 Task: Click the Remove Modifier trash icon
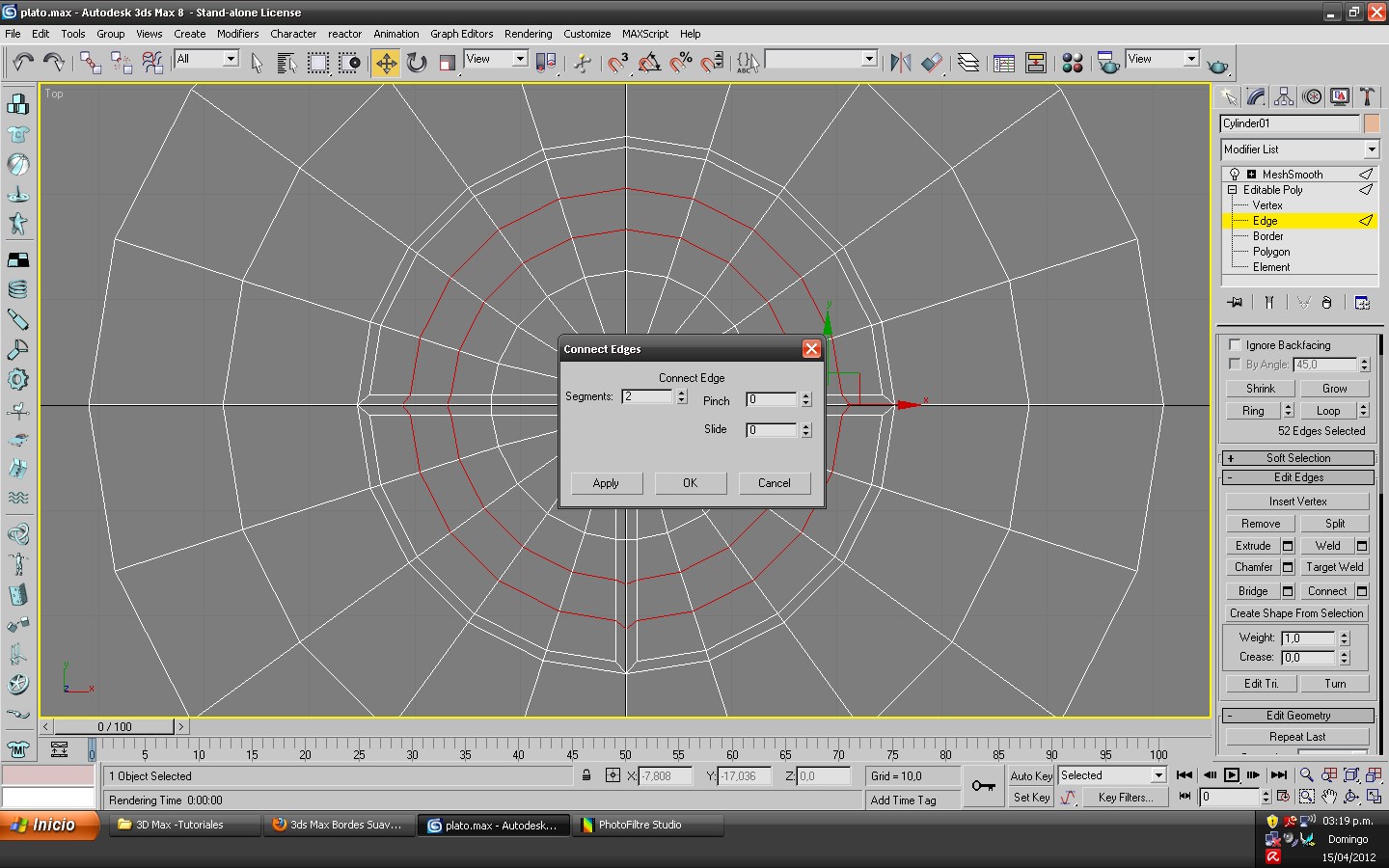click(1326, 303)
